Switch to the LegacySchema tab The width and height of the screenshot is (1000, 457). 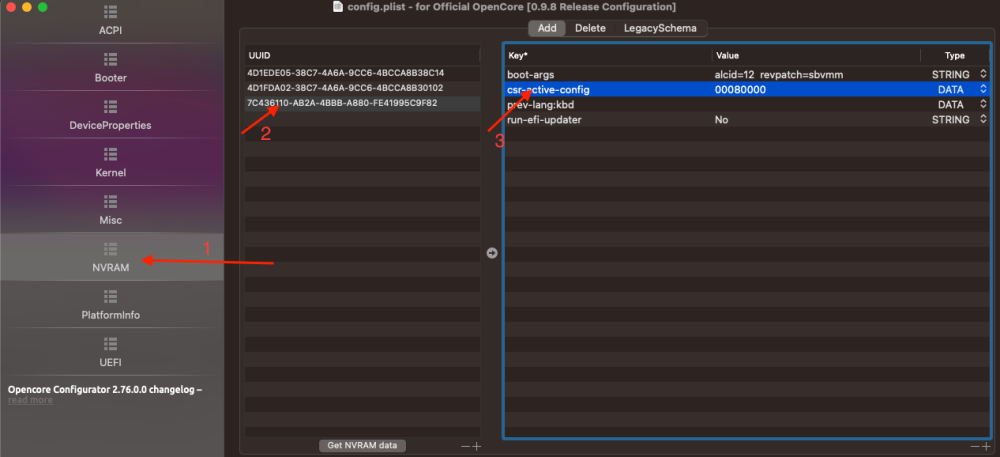tap(660, 28)
